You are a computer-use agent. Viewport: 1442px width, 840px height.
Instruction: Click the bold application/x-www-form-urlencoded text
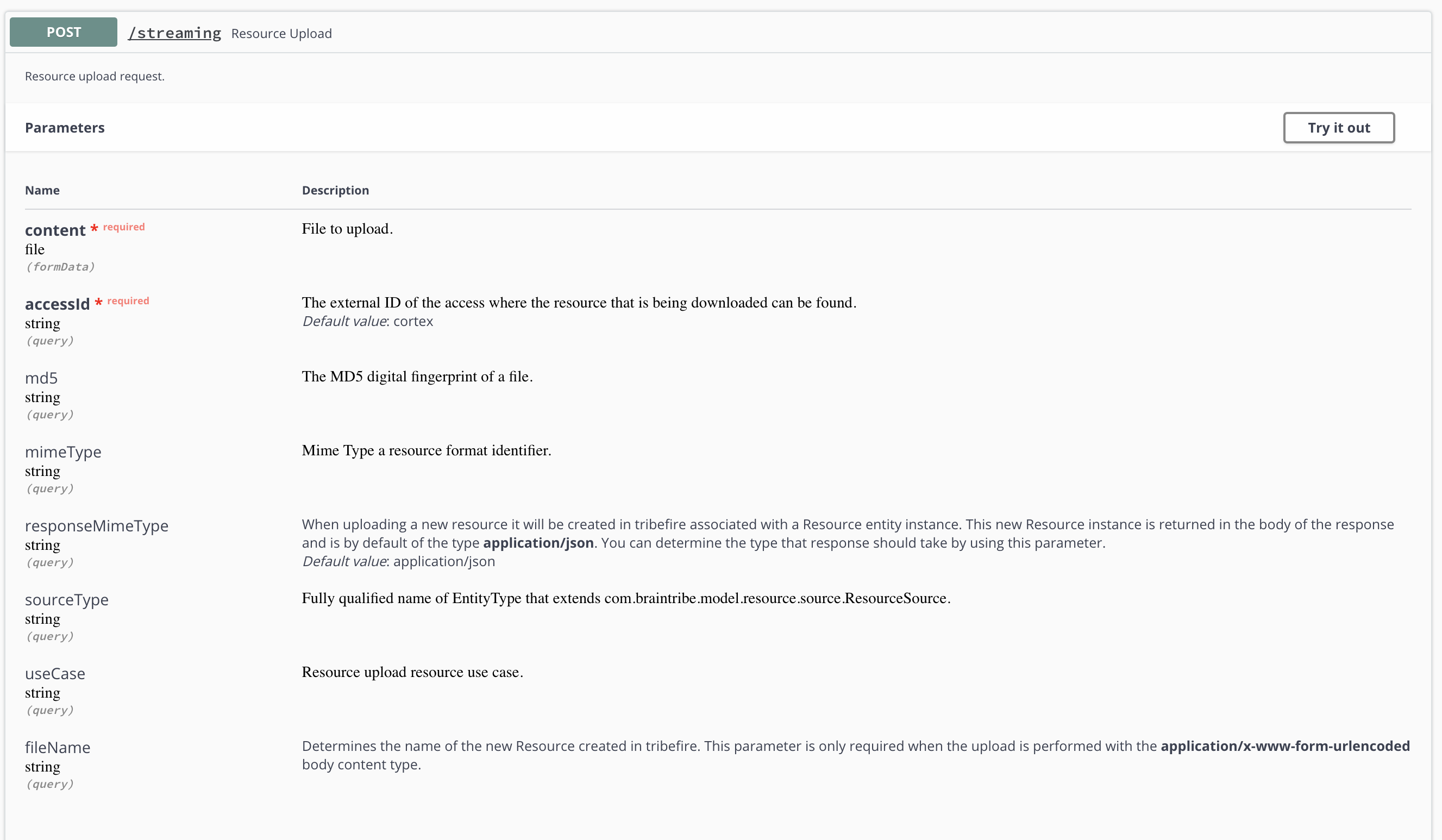point(1284,745)
